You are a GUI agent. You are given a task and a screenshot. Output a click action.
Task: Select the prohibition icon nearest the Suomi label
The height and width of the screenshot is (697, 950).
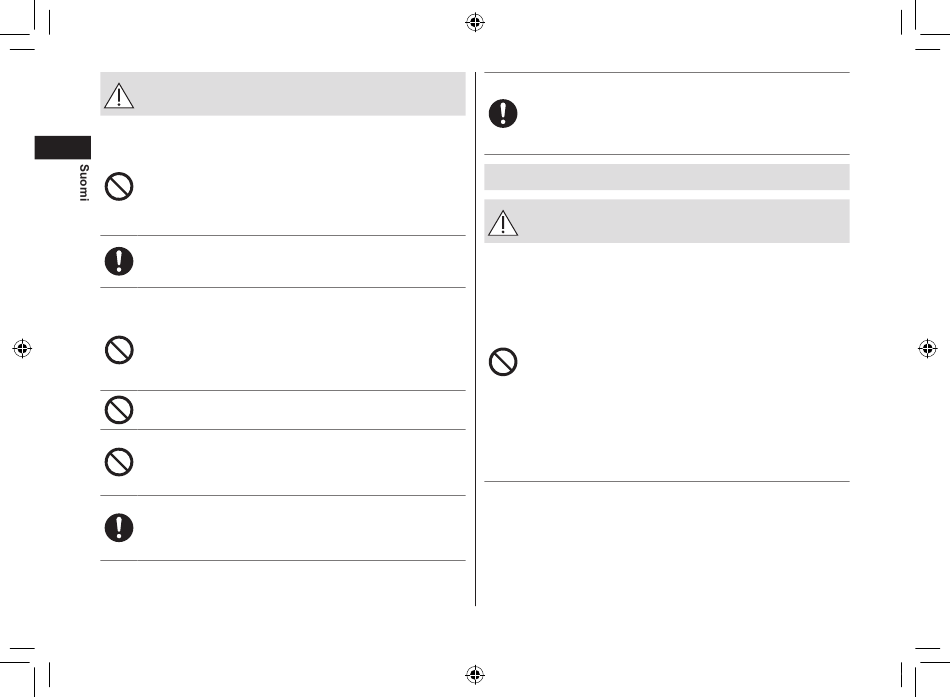pos(119,186)
